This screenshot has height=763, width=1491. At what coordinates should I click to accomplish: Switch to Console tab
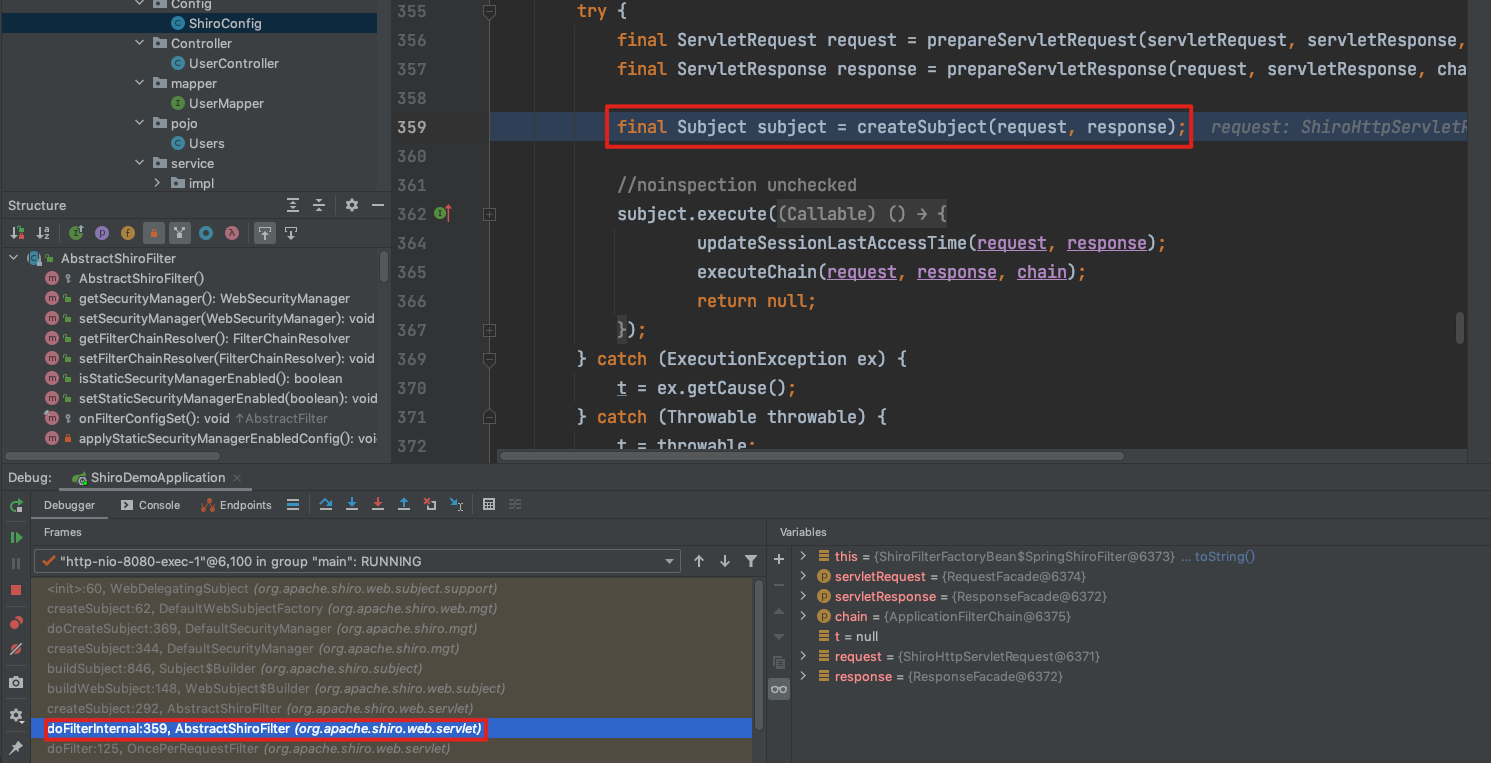coord(150,505)
